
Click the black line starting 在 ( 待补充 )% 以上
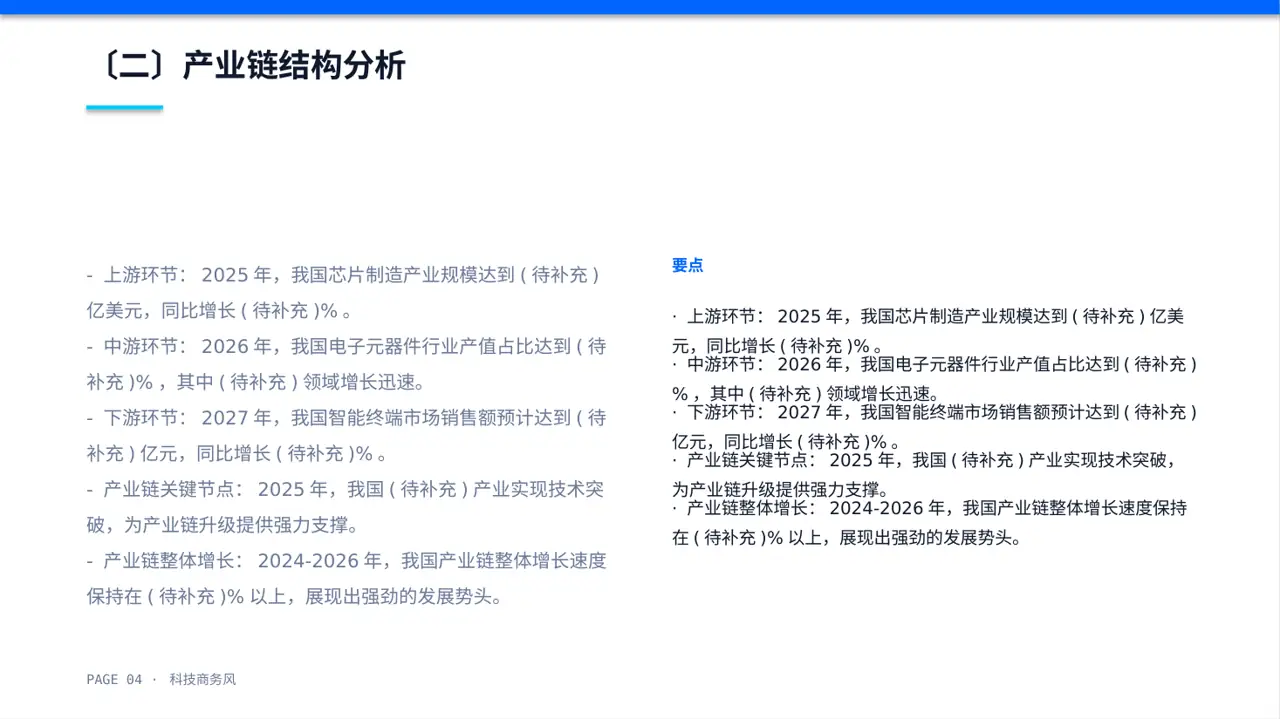(x=847, y=538)
